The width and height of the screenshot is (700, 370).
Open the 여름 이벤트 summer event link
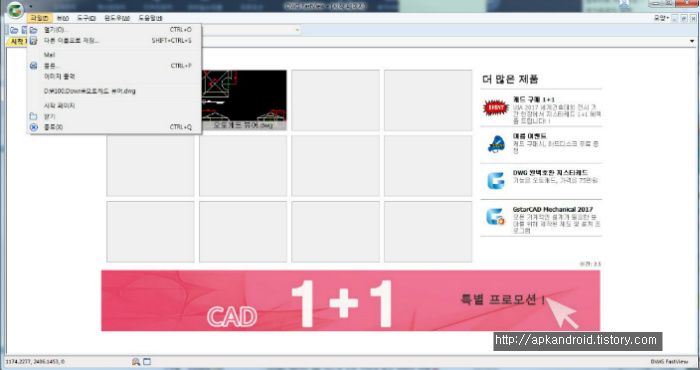530,136
